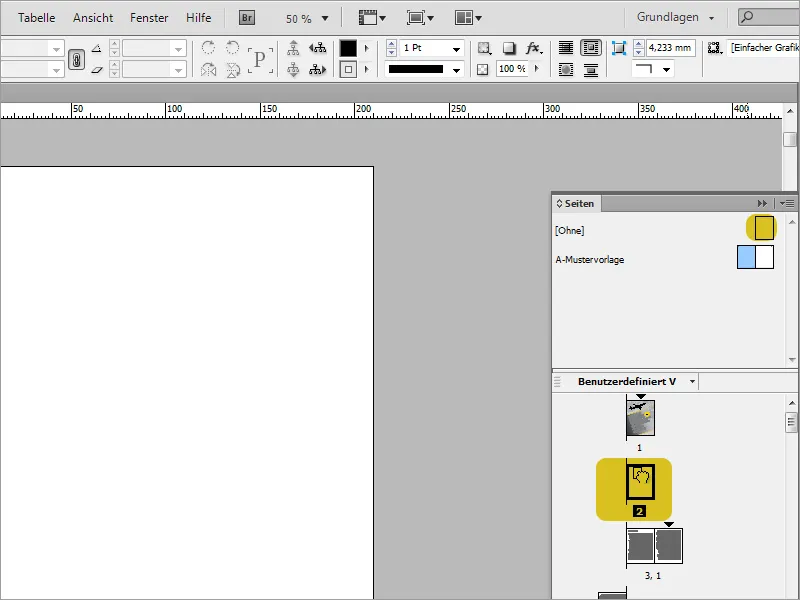Screen dimensions: 800x600
Task: Click the shear angle icon
Action: [96, 69]
